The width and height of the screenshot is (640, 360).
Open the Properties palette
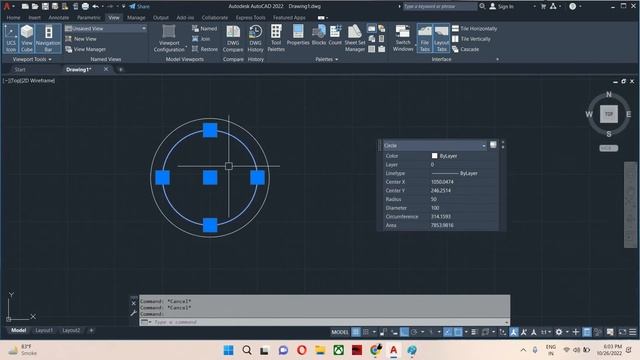298,35
